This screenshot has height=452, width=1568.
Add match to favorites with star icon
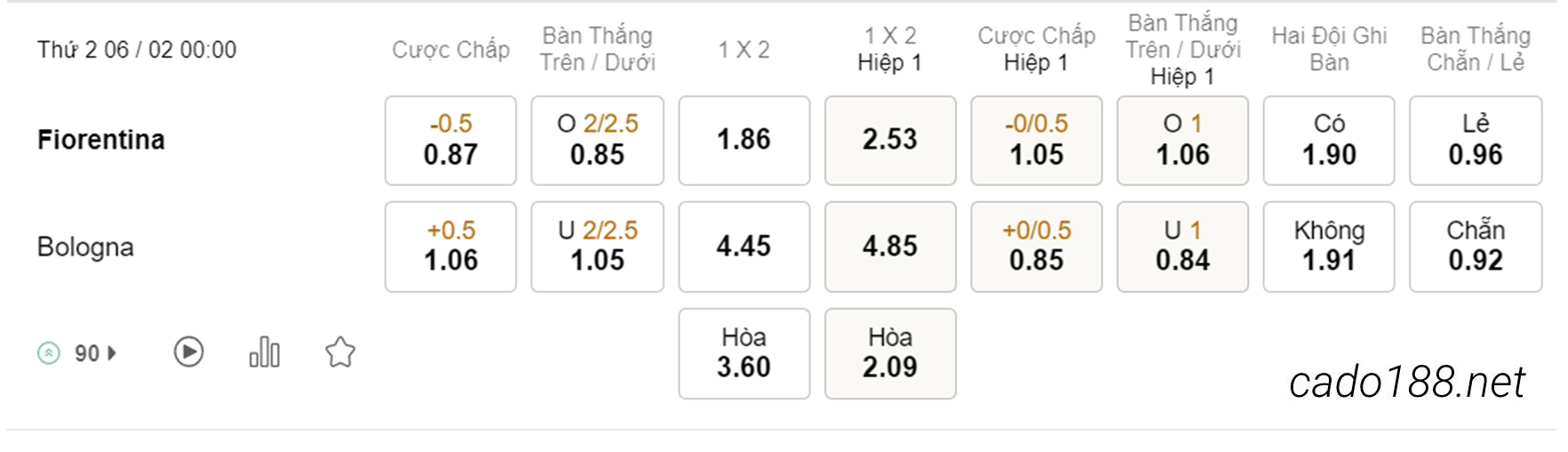tap(340, 352)
